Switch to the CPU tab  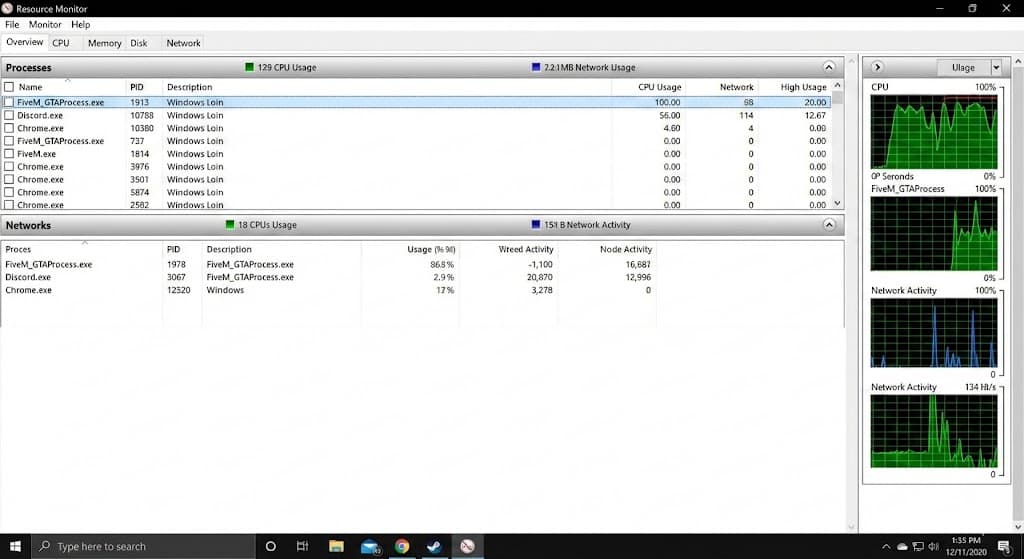click(x=61, y=43)
